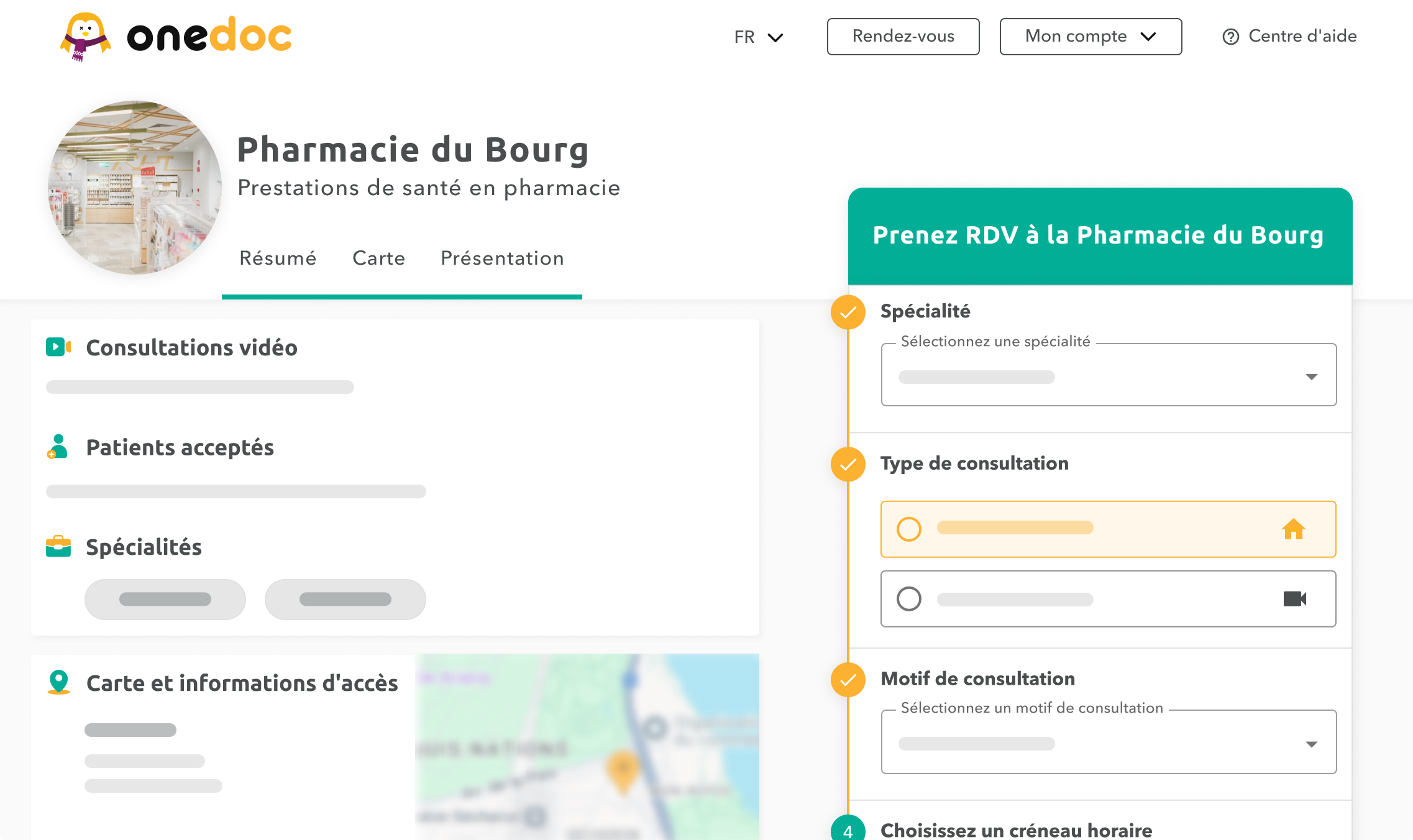Screen dimensions: 1413x840
Task: Open the Sélectionnez un motif de consultation dropdown
Action: tap(1109, 742)
